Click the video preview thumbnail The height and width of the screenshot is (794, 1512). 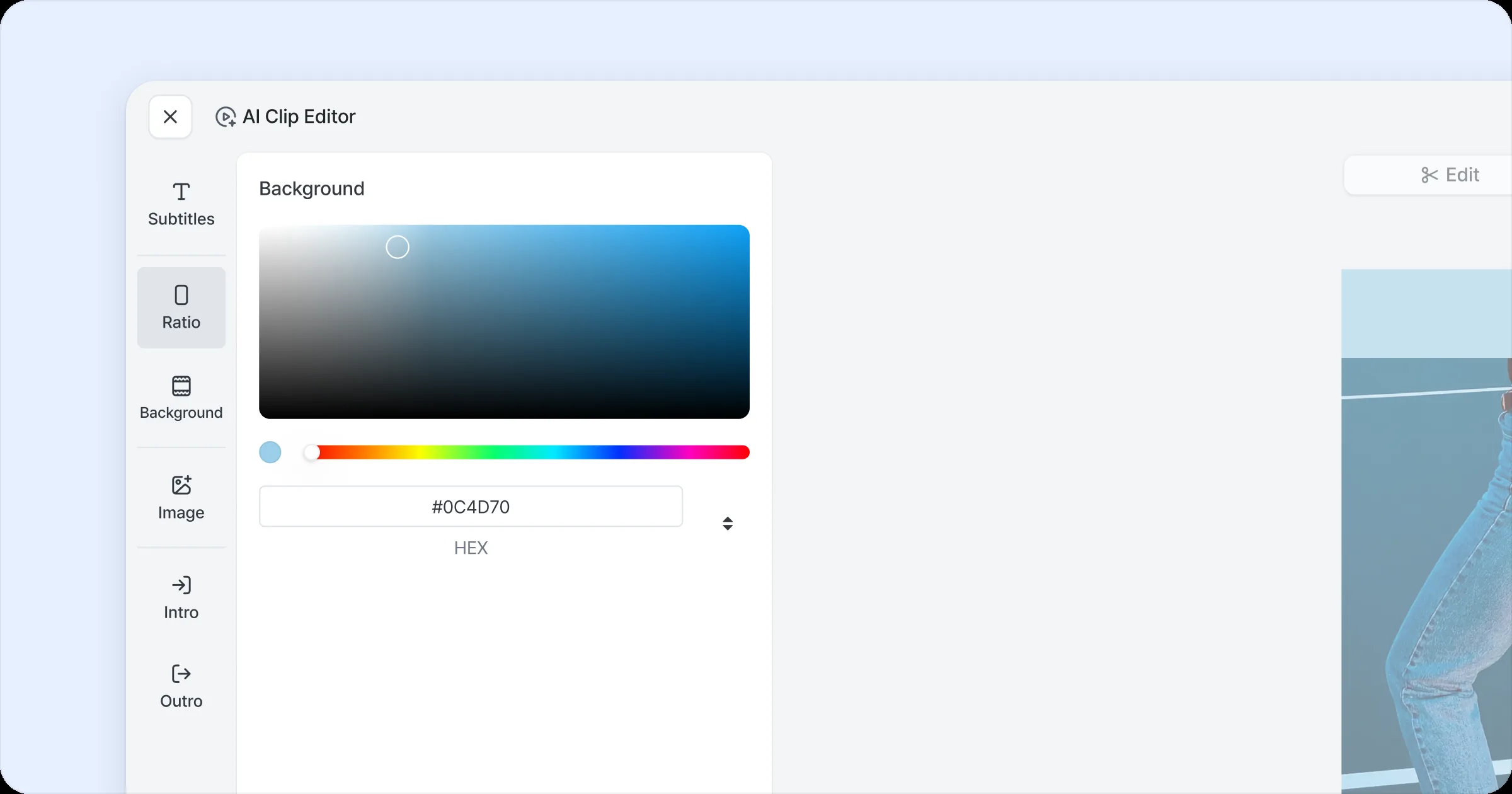point(1426,531)
